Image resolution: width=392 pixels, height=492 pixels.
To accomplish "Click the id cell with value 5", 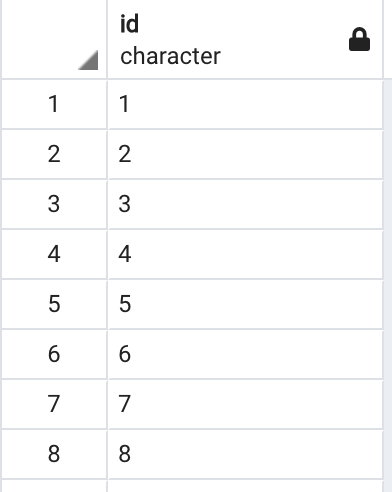I will pos(245,304).
